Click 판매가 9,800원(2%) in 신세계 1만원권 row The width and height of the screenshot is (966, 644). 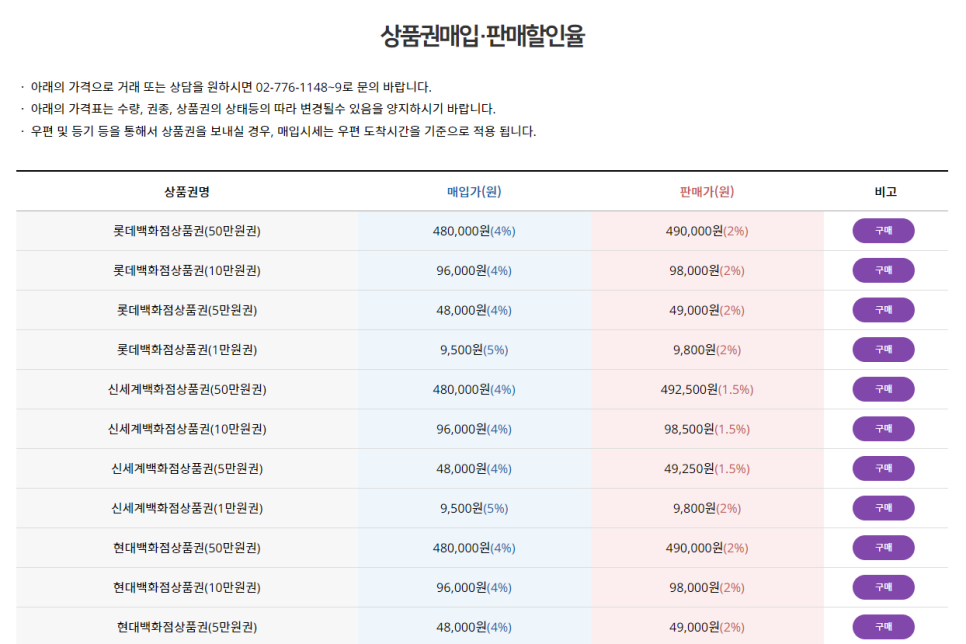click(x=707, y=508)
